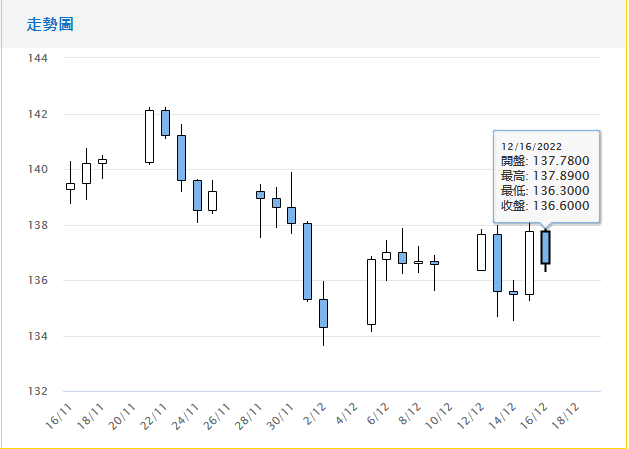This screenshot has width=629, height=449.
Task: Click the white 12/12 candlestick
Action: tap(481, 252)
